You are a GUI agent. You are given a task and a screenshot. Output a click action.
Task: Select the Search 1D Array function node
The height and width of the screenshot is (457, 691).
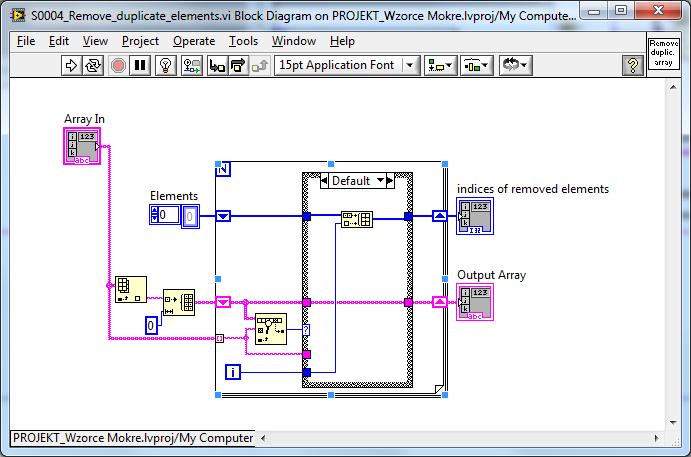pyautogui.click(x=271, y=329)
